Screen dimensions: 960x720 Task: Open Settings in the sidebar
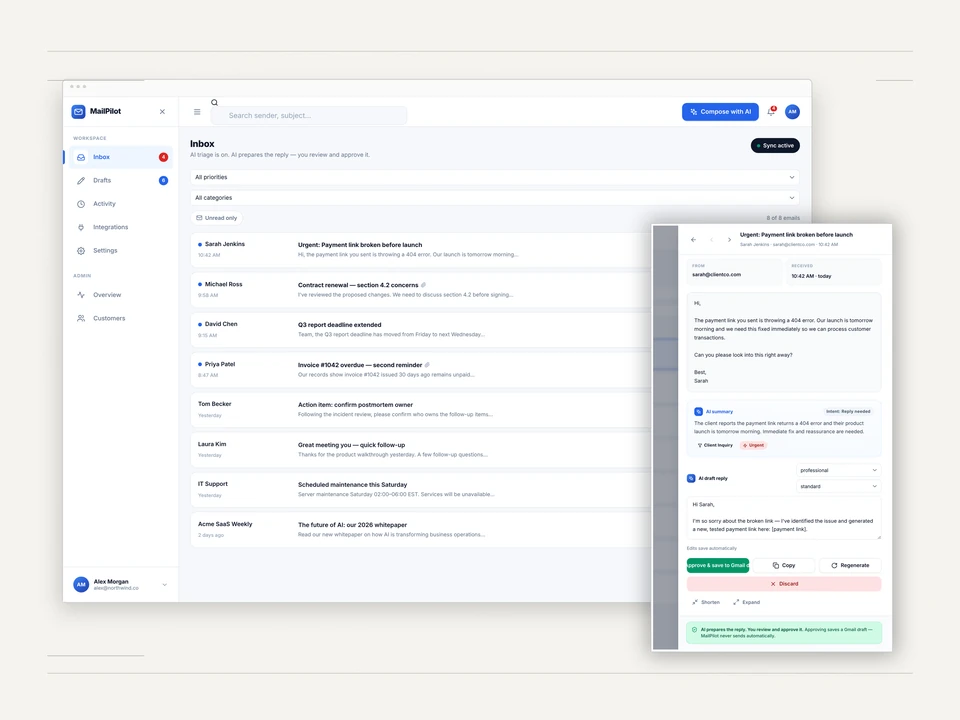(x=119, y=250)
